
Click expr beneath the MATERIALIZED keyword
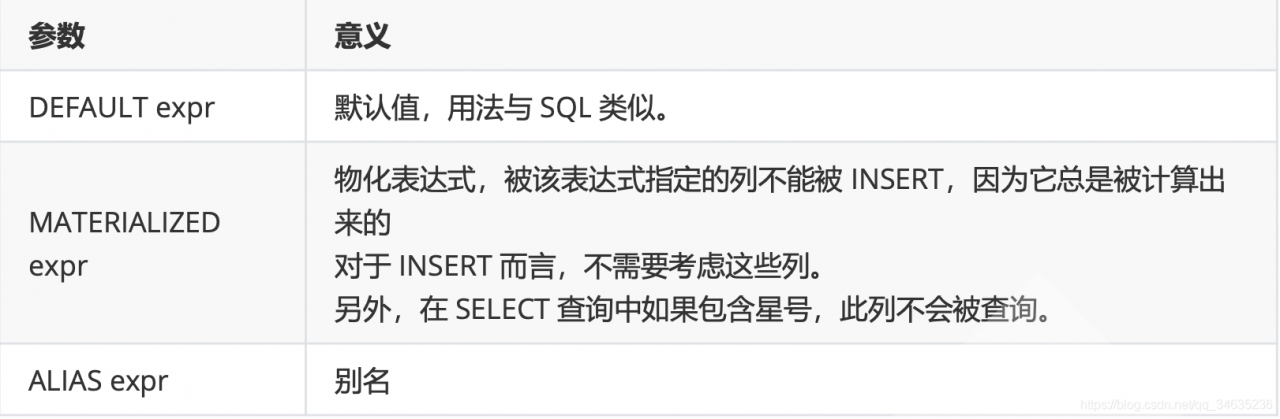58,267
